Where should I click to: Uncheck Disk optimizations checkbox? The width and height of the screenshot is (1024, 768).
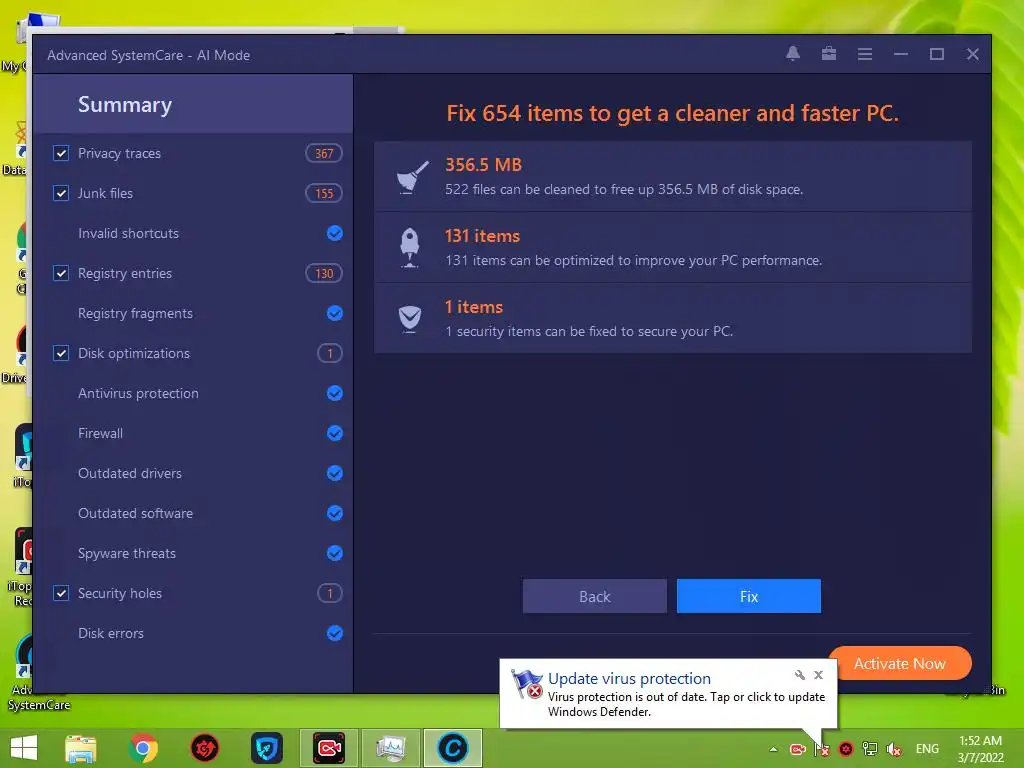[61, 353]
